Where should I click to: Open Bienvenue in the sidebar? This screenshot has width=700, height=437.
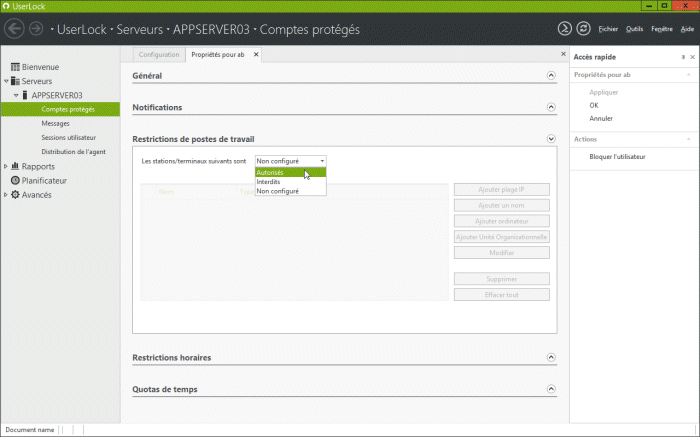tap(40, 67)
